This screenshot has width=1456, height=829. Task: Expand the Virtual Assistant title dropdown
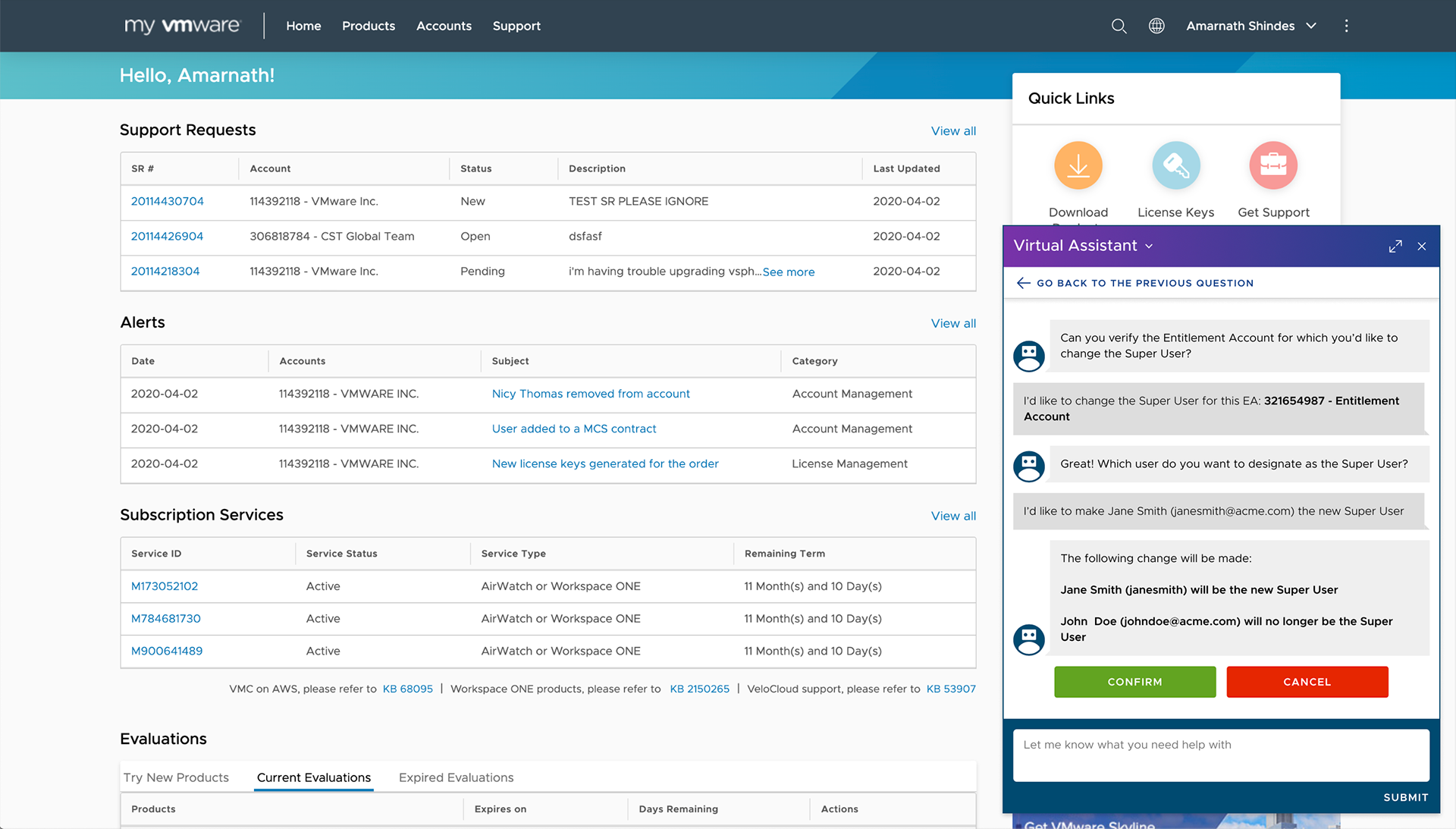(1149, 247)
